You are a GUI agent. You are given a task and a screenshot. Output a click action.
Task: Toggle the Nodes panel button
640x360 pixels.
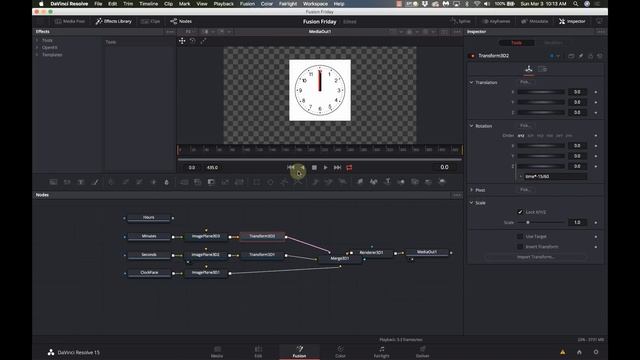point(181,21)
